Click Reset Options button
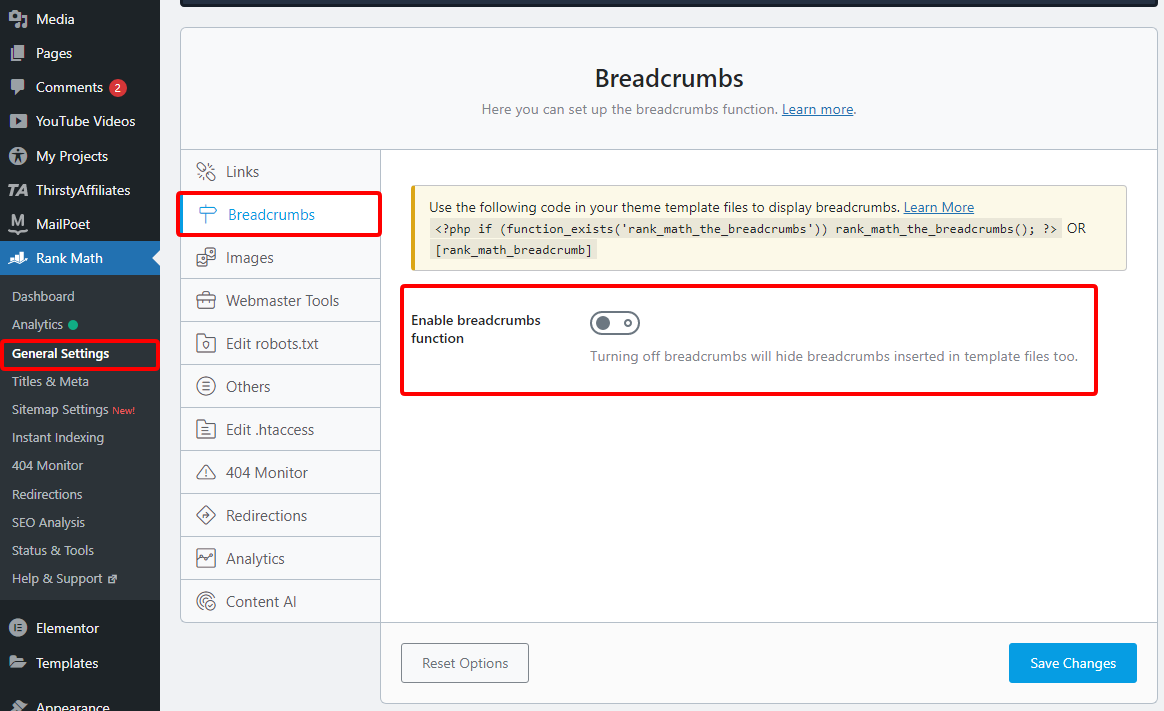The height and width of the screenshot is (711, 1164). [465, 663]
